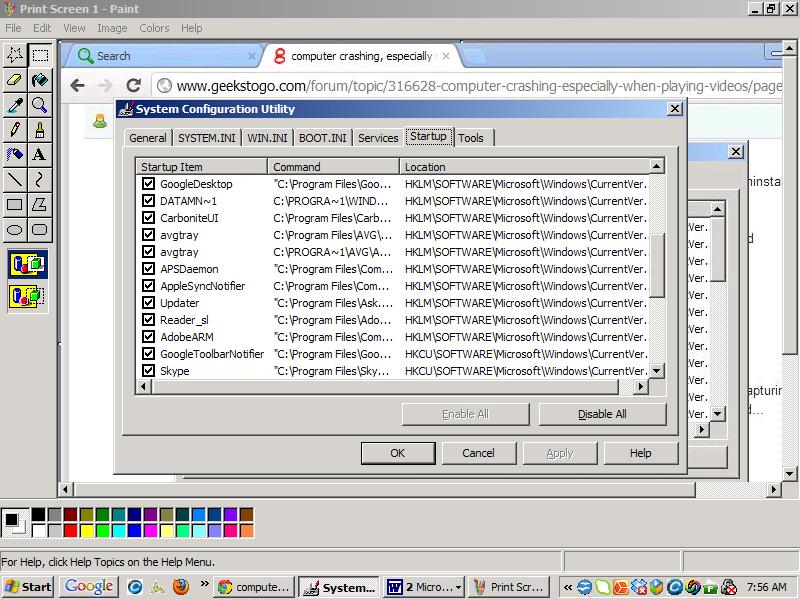Image resolution: width=800 pixels, height=600 pixels.
Task: Click the Paint canvas scroll-left arrow
Action: pyautogui.click(x=65, y=490)
